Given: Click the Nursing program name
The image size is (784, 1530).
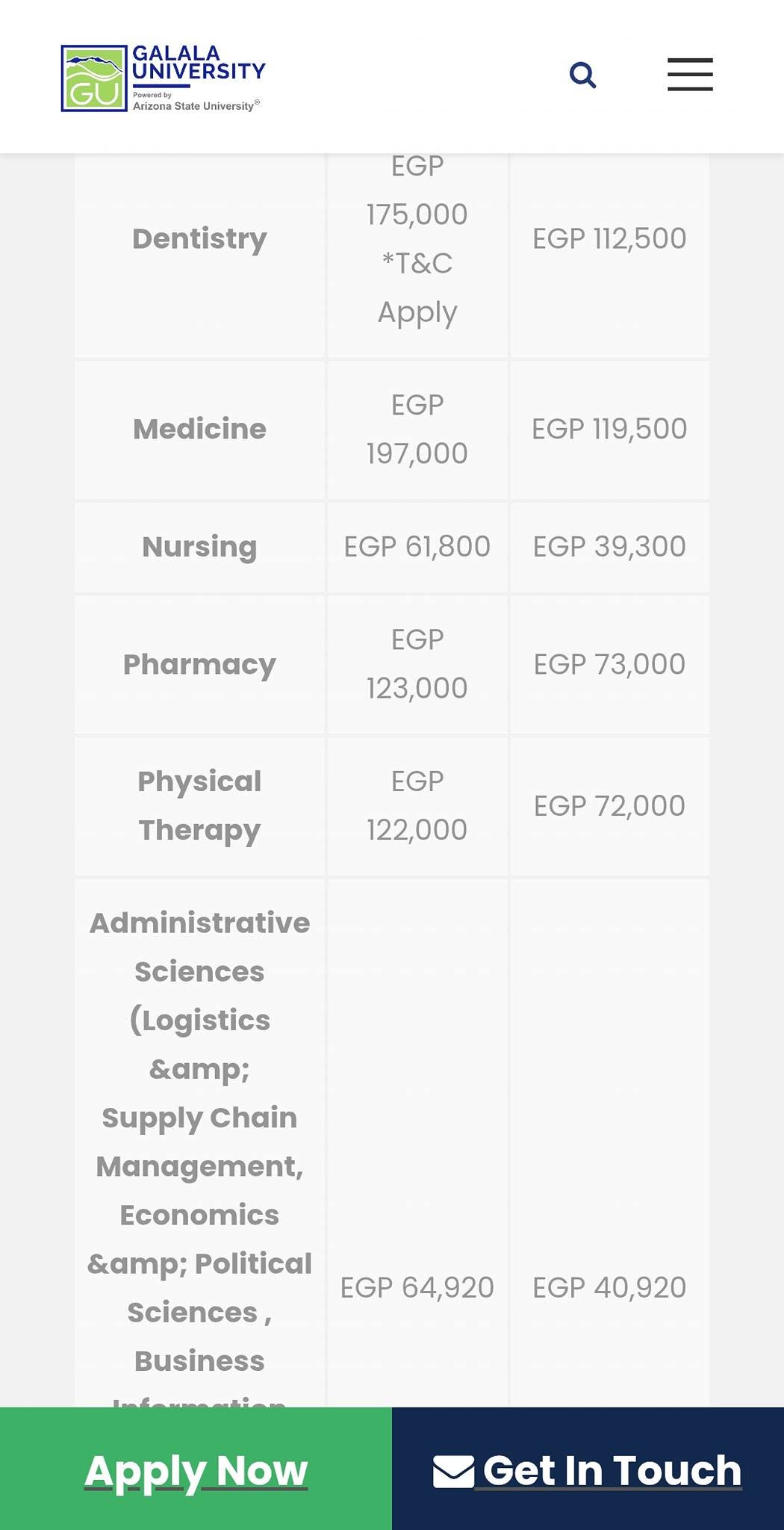Looking at the screenshot, I should 199,547.
